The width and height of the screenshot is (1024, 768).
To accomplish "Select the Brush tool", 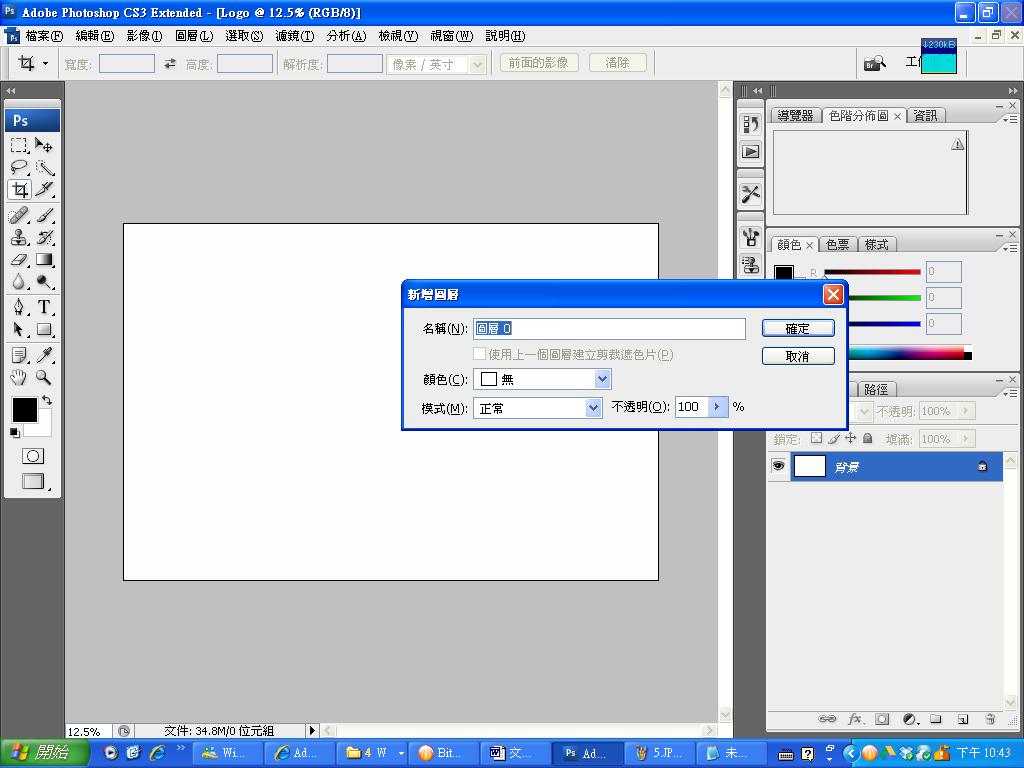I will pyautogui.click(x=44, y=215).
